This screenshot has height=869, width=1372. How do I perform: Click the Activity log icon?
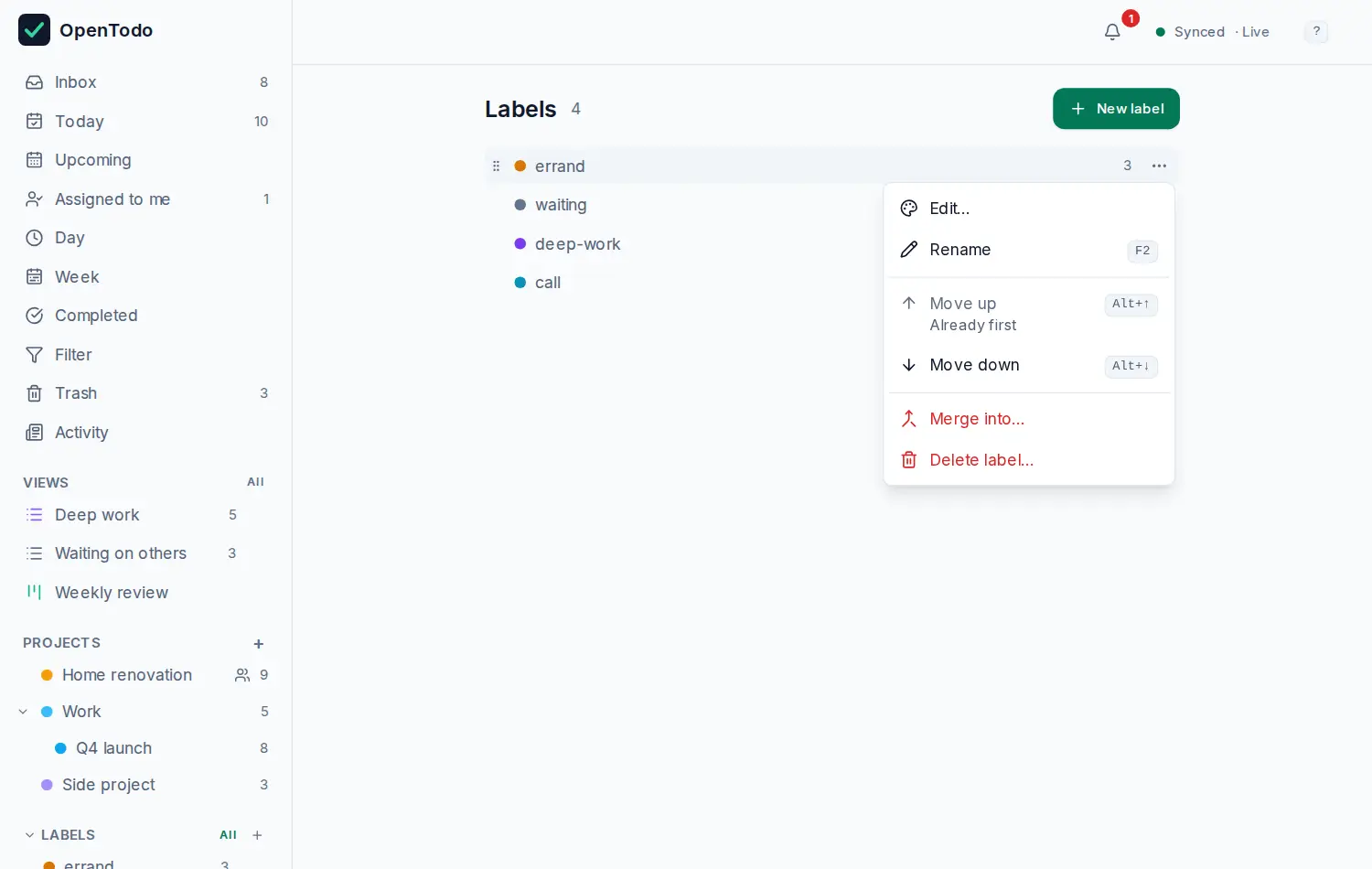[x=35, y=433]
